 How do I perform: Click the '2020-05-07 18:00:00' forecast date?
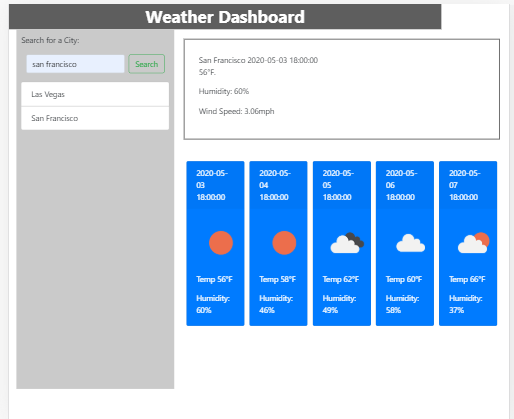point(465,185)
